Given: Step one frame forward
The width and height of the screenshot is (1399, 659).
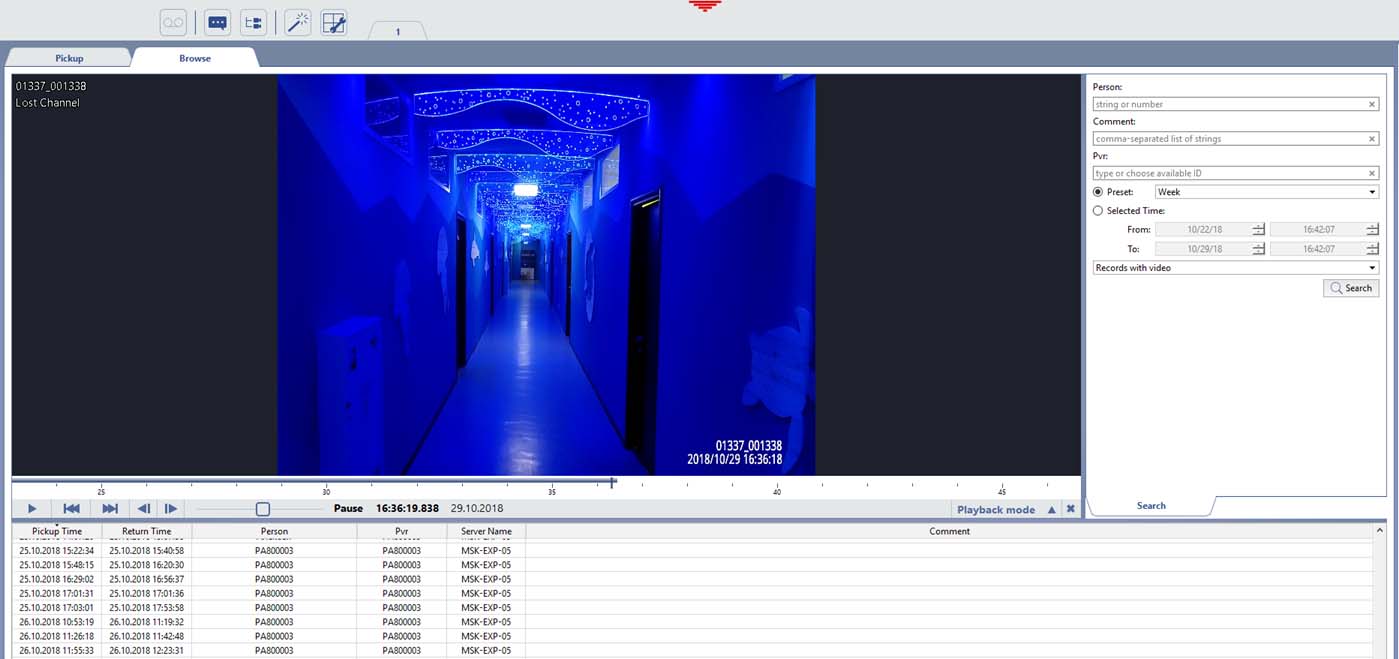Looking at the screenshot, I should 171,509.
